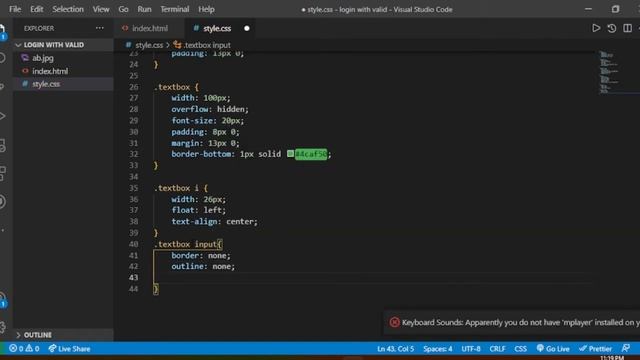Viewport: 640px width, 360px height.
Task: Click the overflow: hidden line
Action: [210, 109]
